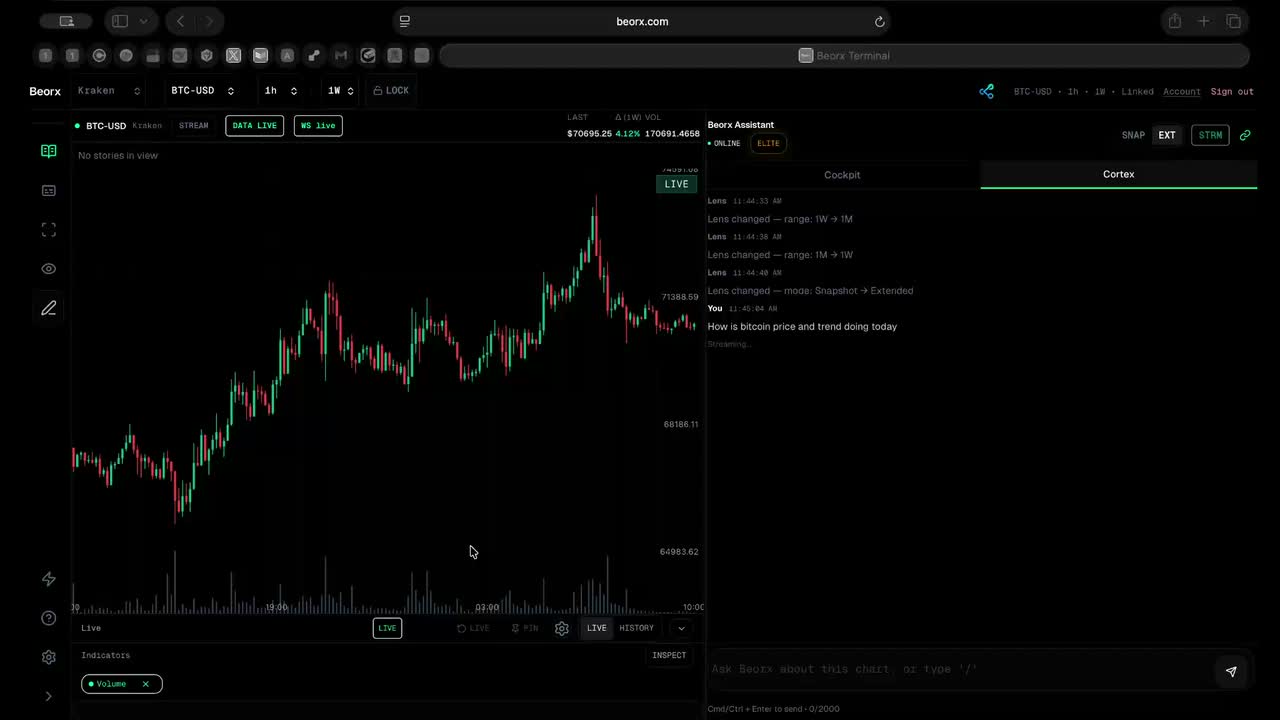Select the pencil drawing tool
The width and height of the screenshot is (1280, 720).
48,308
